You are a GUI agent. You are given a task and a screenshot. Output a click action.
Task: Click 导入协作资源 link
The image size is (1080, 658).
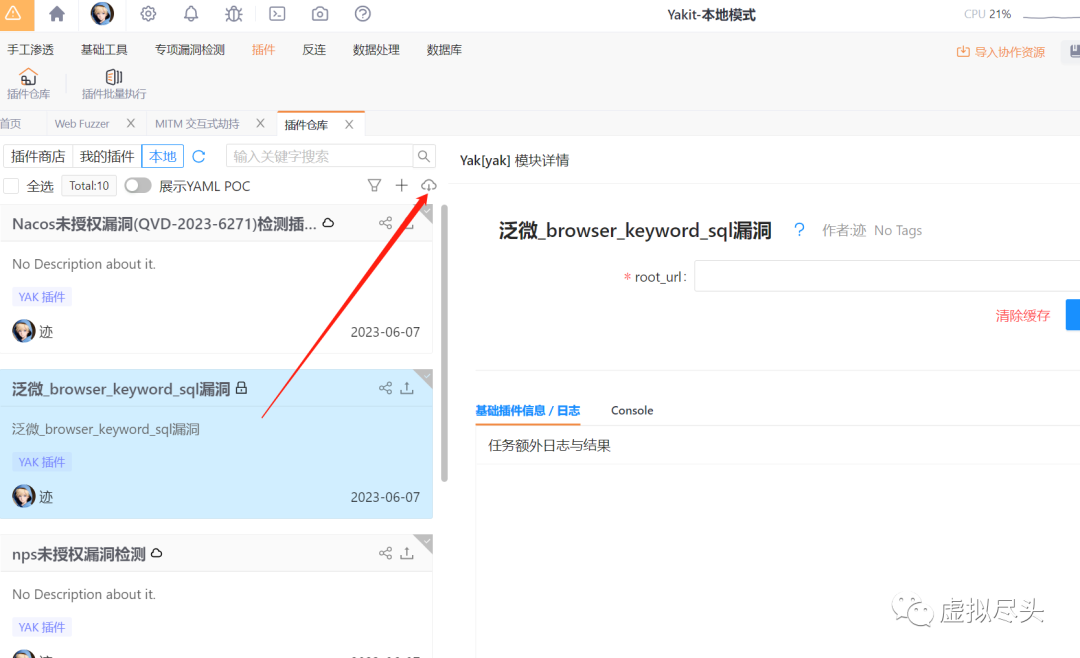click(x=1001, y=52)
